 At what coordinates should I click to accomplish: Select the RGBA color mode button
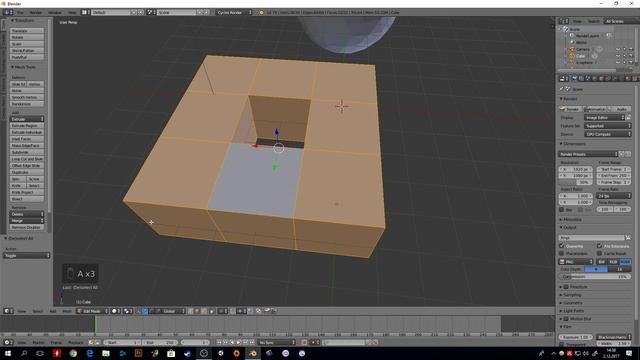625,262
